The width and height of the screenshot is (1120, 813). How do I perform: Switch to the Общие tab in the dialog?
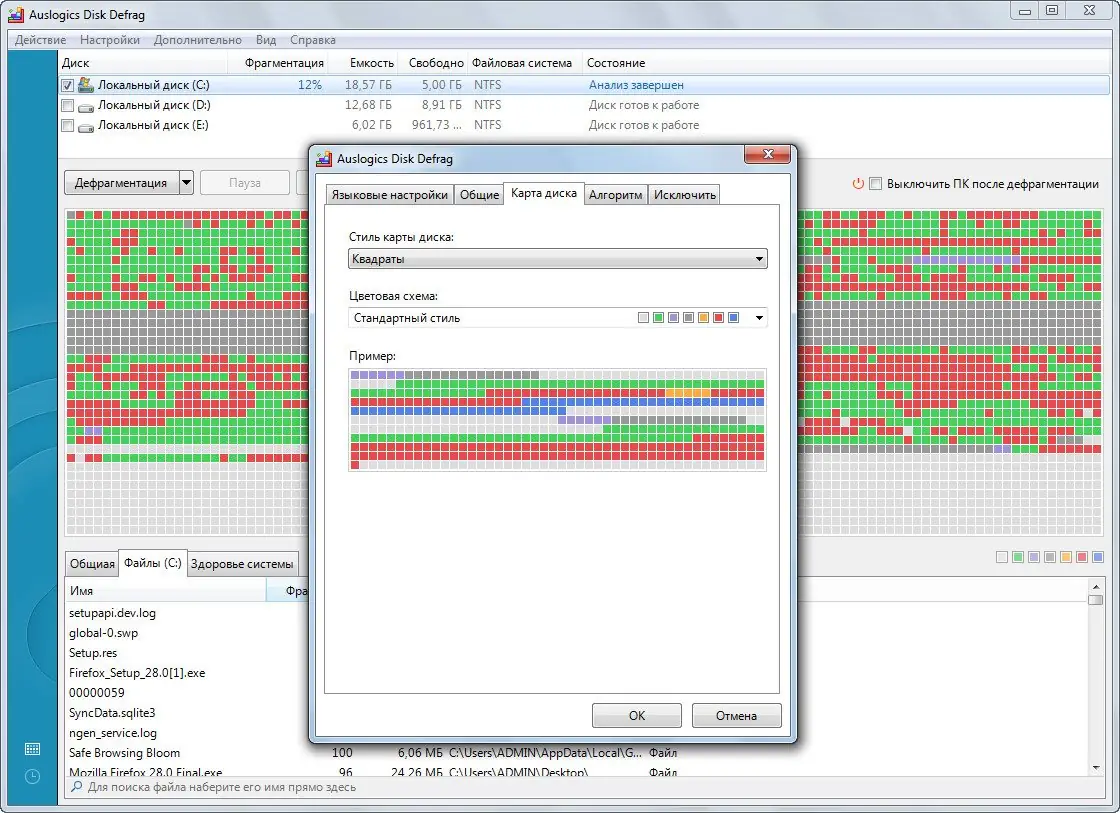tap(479, 195)
